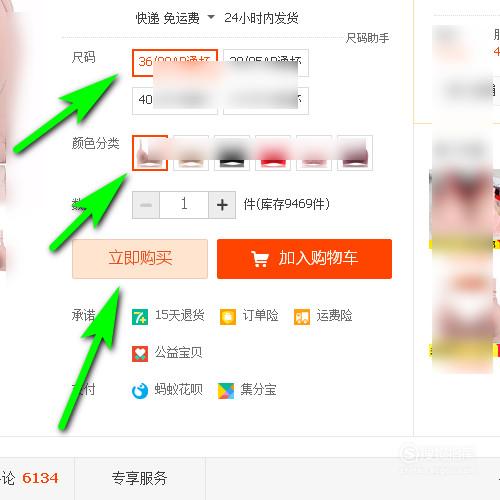Select the size option starting with 36
This screenshot has width=500, height=500.
click(175, 63)
